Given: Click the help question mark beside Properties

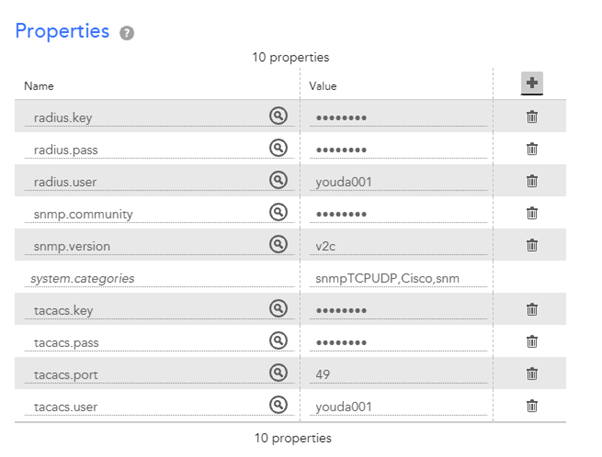Looking at the screenshot, I should pyautogui.click(x=127, y=33).
